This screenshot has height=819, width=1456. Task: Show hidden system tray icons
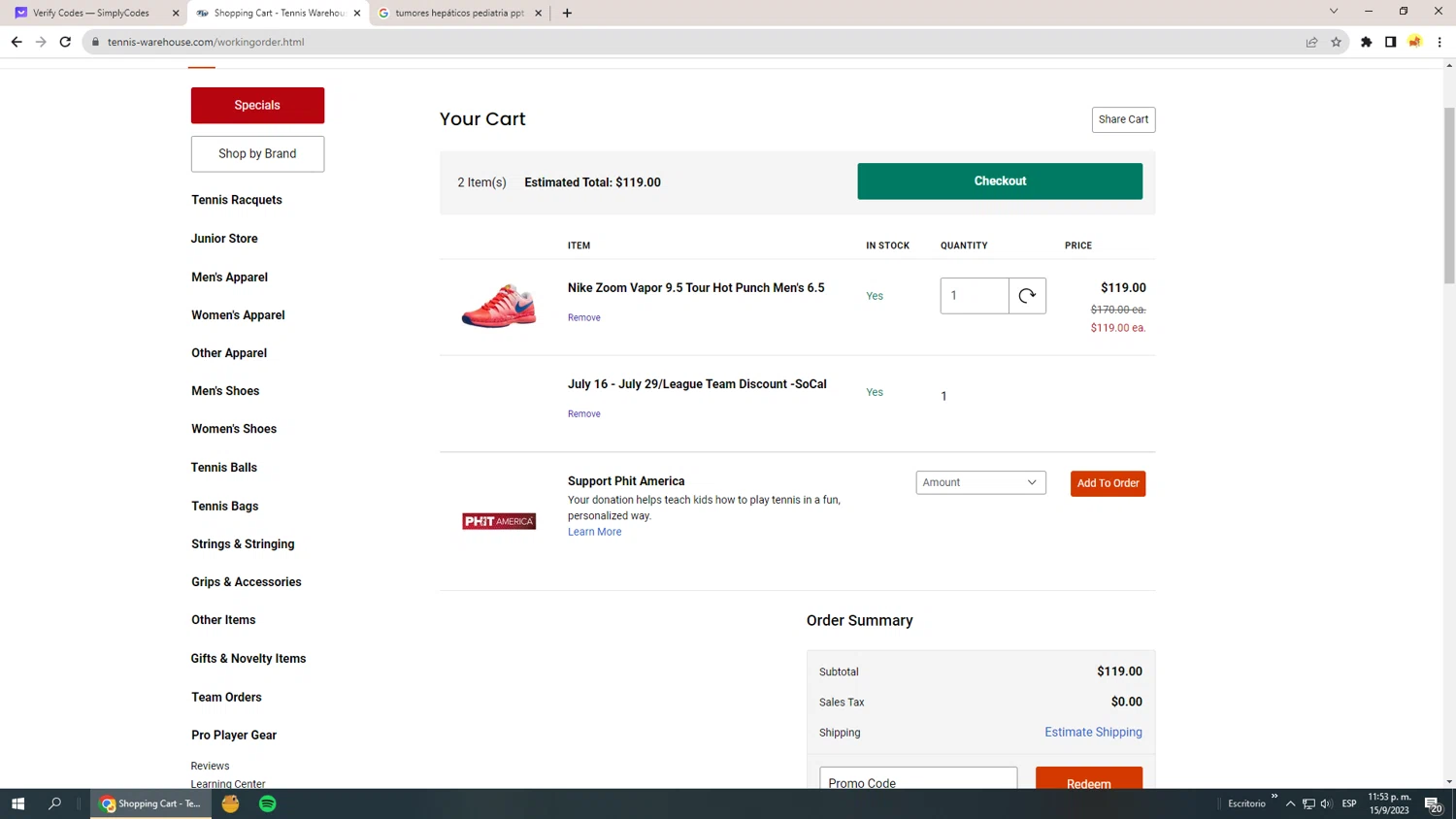pyautogui.click(x=1290, y=803)
